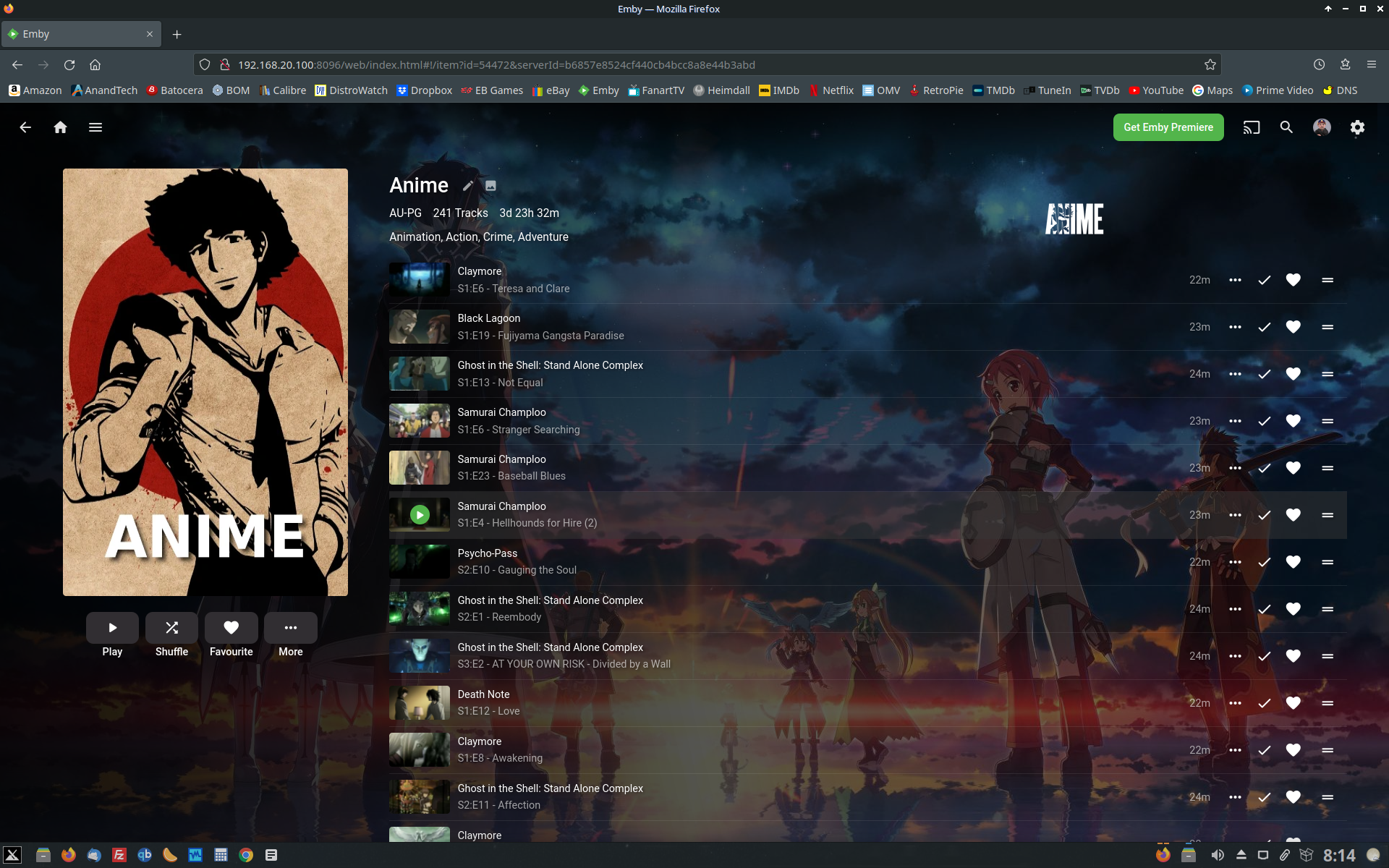
Task: Click the taskbar volume icon
Action: coord(1218,855)
